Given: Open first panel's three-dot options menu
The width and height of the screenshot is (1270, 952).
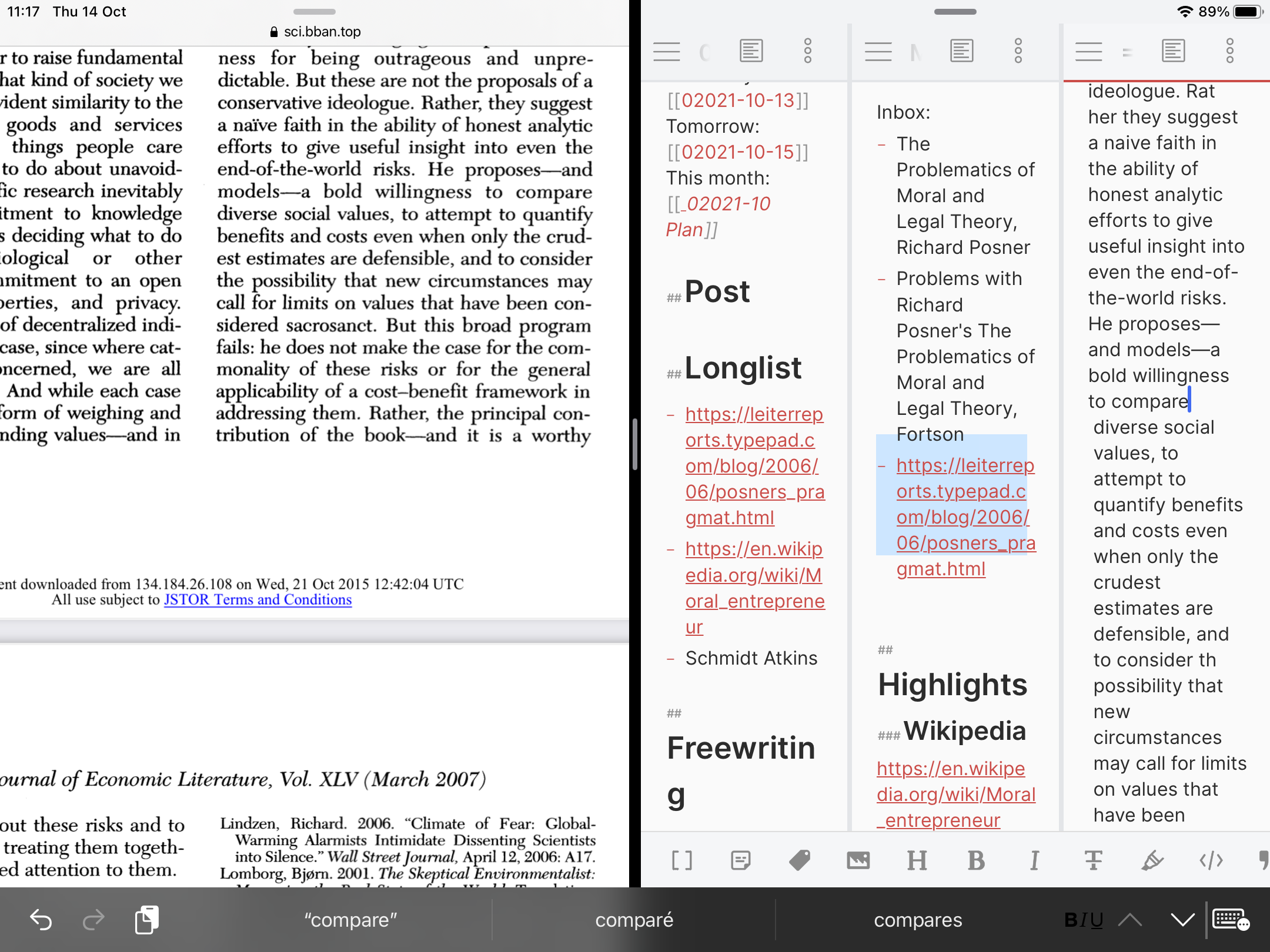Looking at the screenshot, I should point(808,51).
